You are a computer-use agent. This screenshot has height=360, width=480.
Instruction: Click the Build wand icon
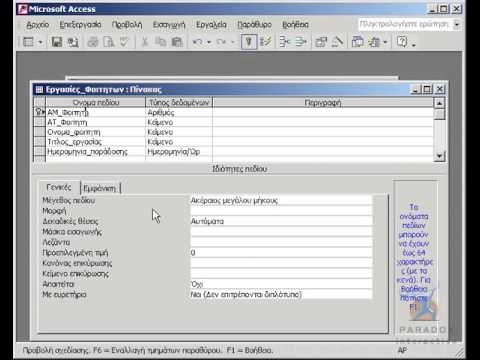(x=337, y=42)
